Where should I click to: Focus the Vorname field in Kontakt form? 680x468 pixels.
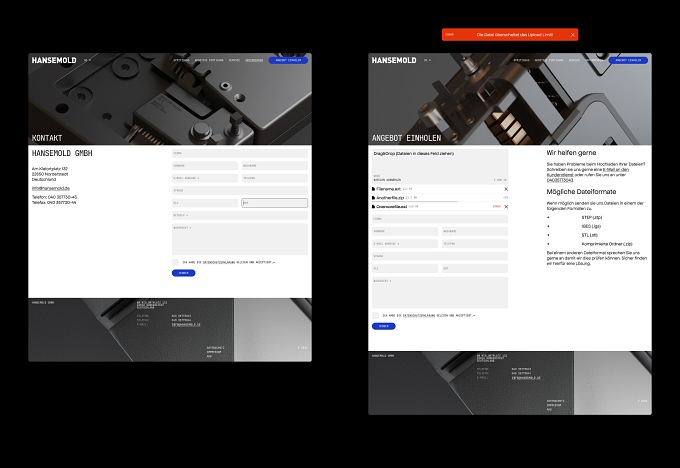coord(205,166)
